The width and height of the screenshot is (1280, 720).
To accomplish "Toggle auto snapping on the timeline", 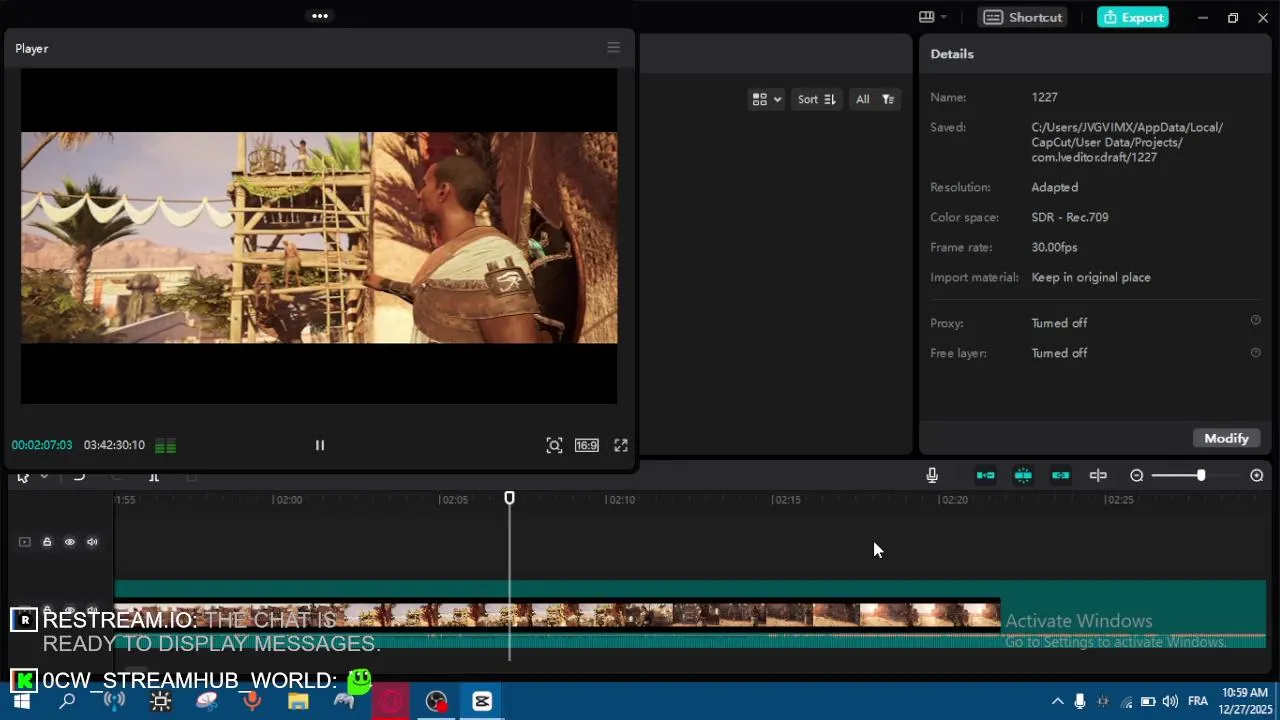I will pyautogui.click(x=1023, y=475).
